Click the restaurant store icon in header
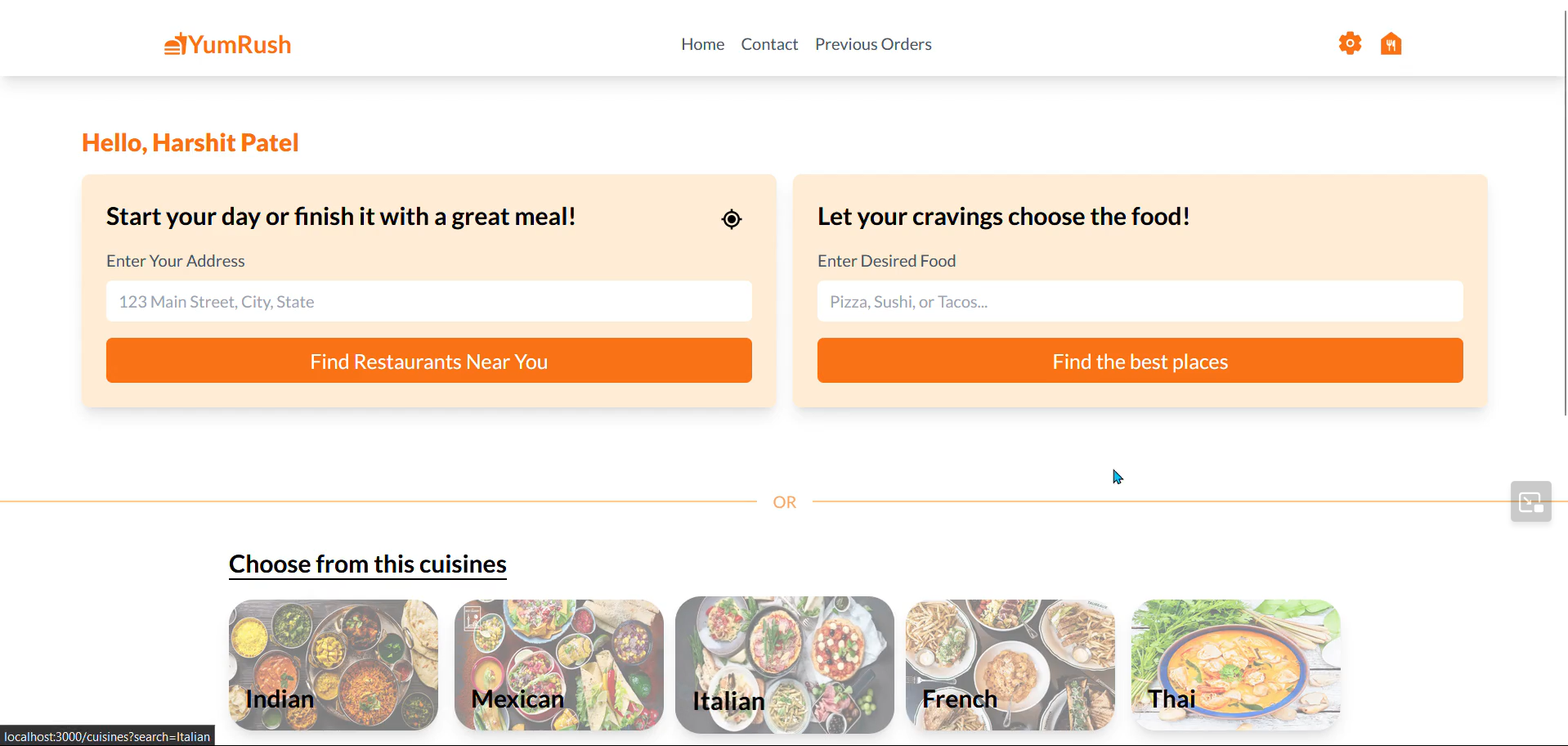The width and height of the screenshot is (1568, 746). (x=1391, y=43)
